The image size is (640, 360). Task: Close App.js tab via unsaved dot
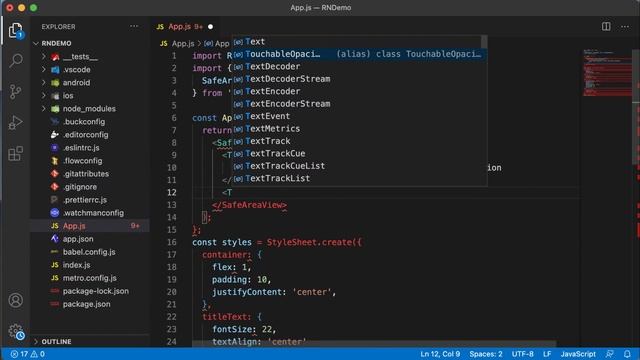coord(211,27)
